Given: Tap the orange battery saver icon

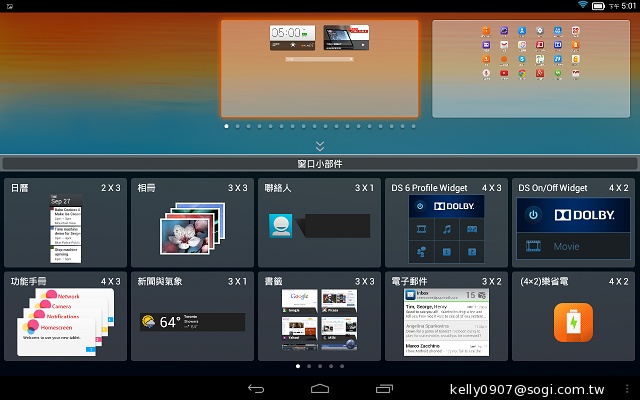Looking at the screenshot, I should [573, 322].
